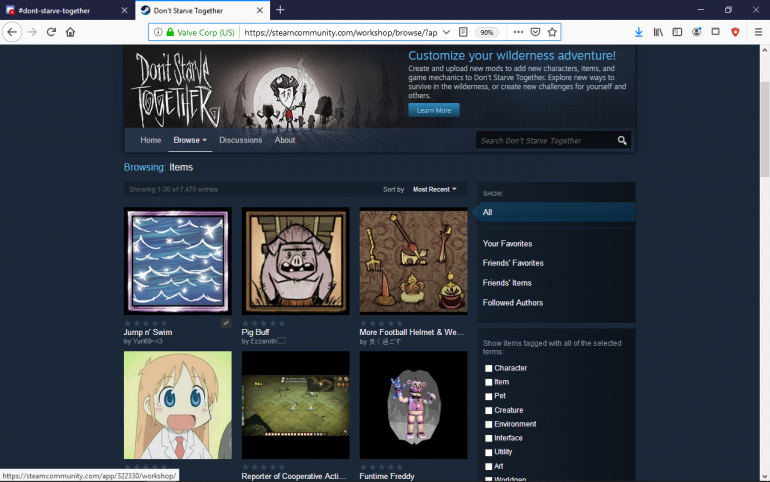This screenshot has width=770, height=482.
Task: Reset zoom via 90% badge
Action: (487, 32)
